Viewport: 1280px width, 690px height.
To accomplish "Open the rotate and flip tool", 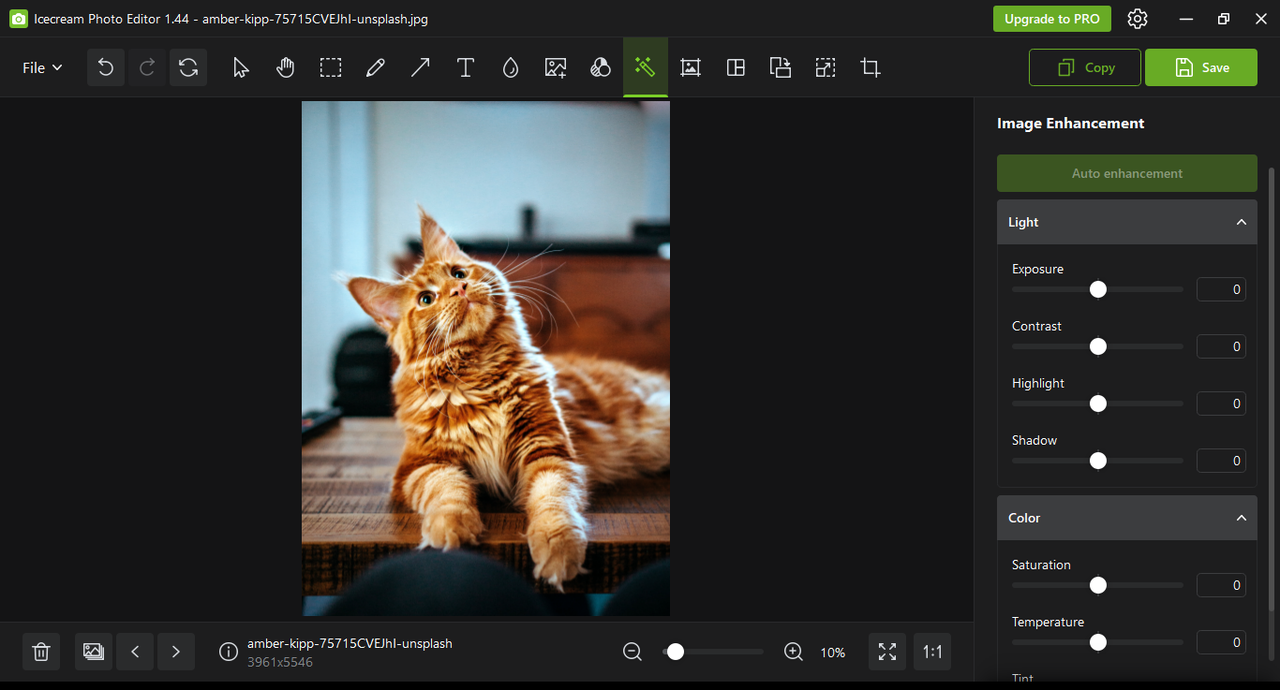I will (x=780, y=67).
